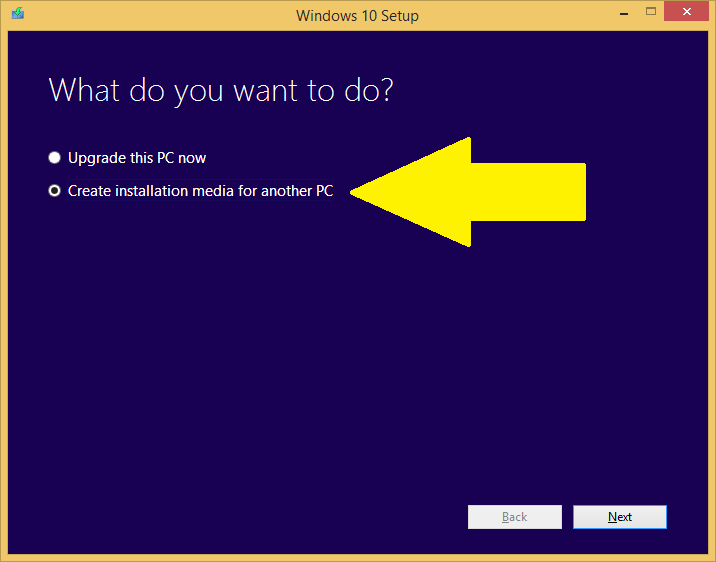
Task: Click the "What do you want to do?" heading
Action: pos(220,90)
